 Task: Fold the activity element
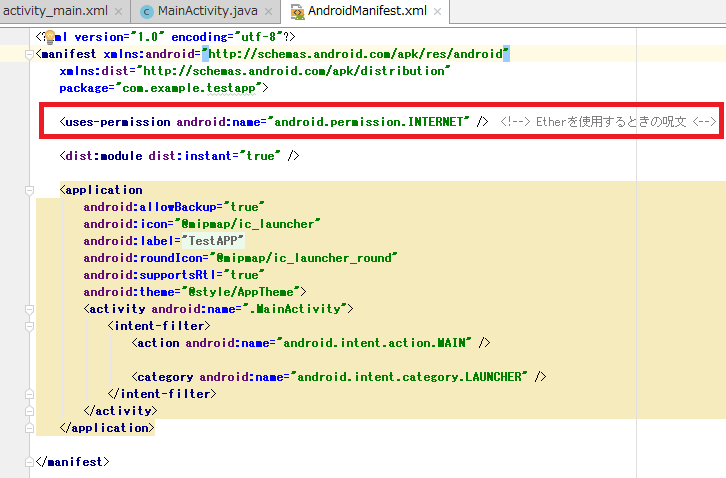[30, 308]
